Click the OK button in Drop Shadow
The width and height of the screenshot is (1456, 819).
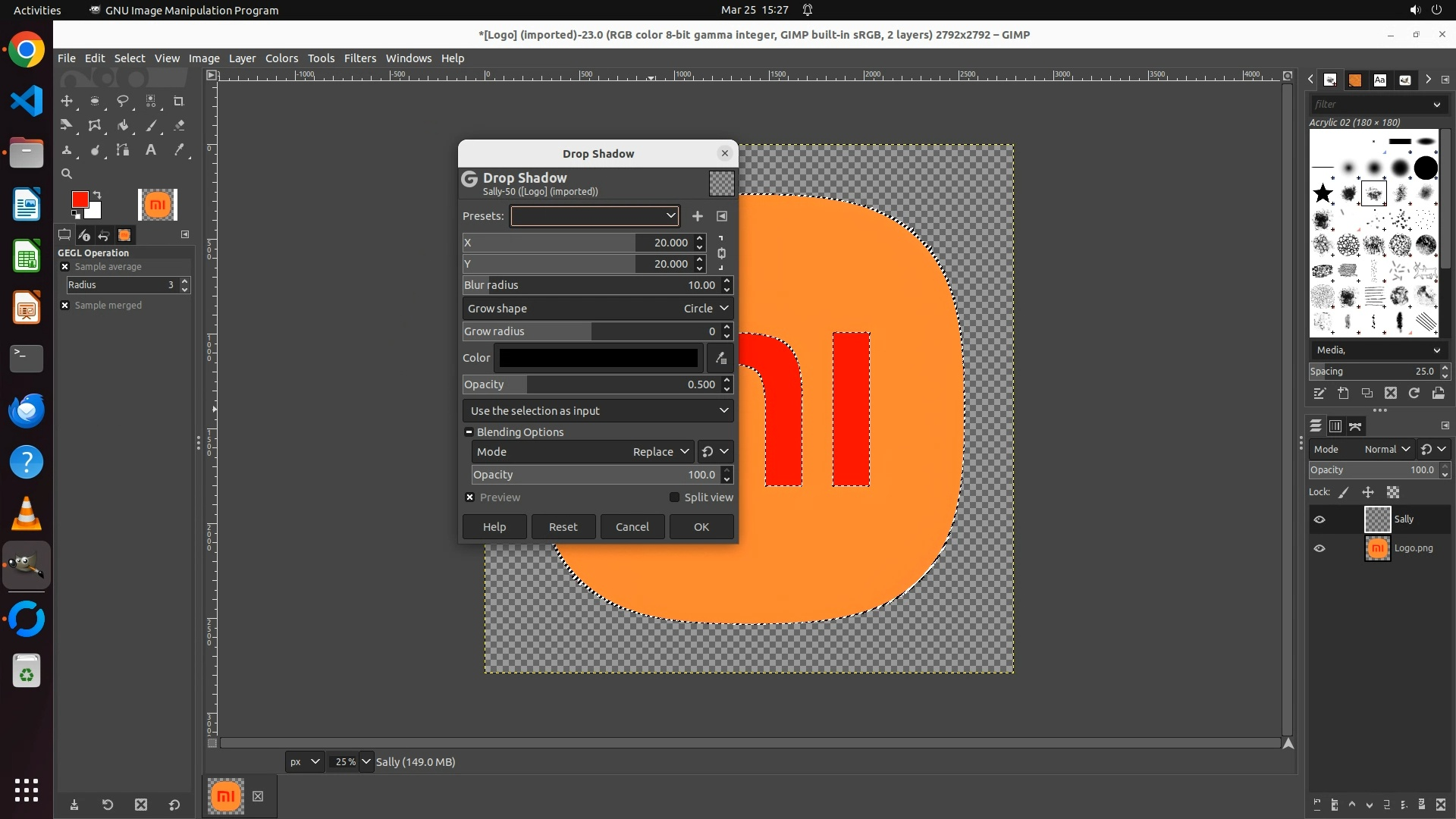[x=701, y=527]
